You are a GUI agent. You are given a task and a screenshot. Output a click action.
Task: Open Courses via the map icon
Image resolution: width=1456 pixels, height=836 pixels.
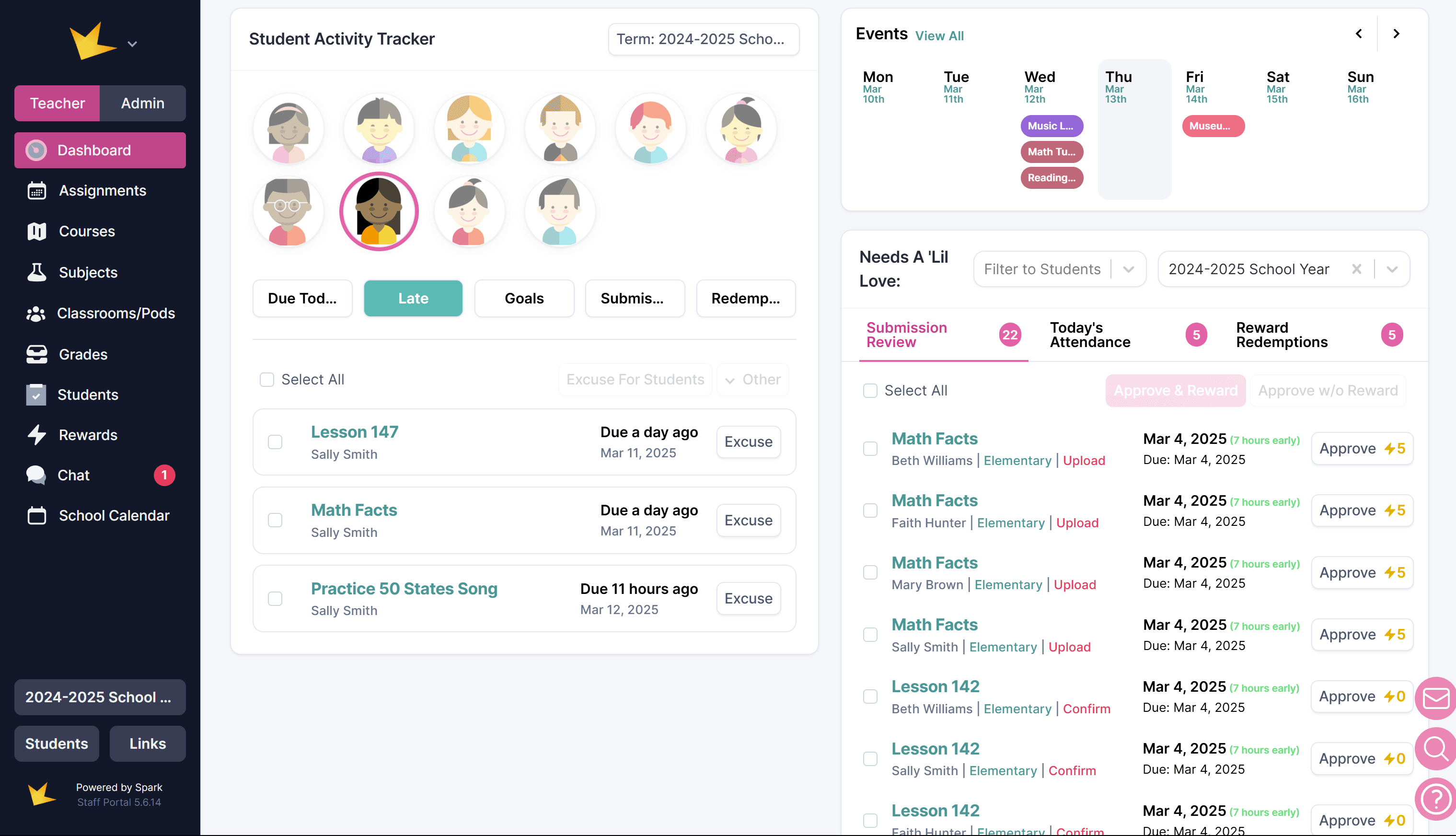[x=37, y=232]
